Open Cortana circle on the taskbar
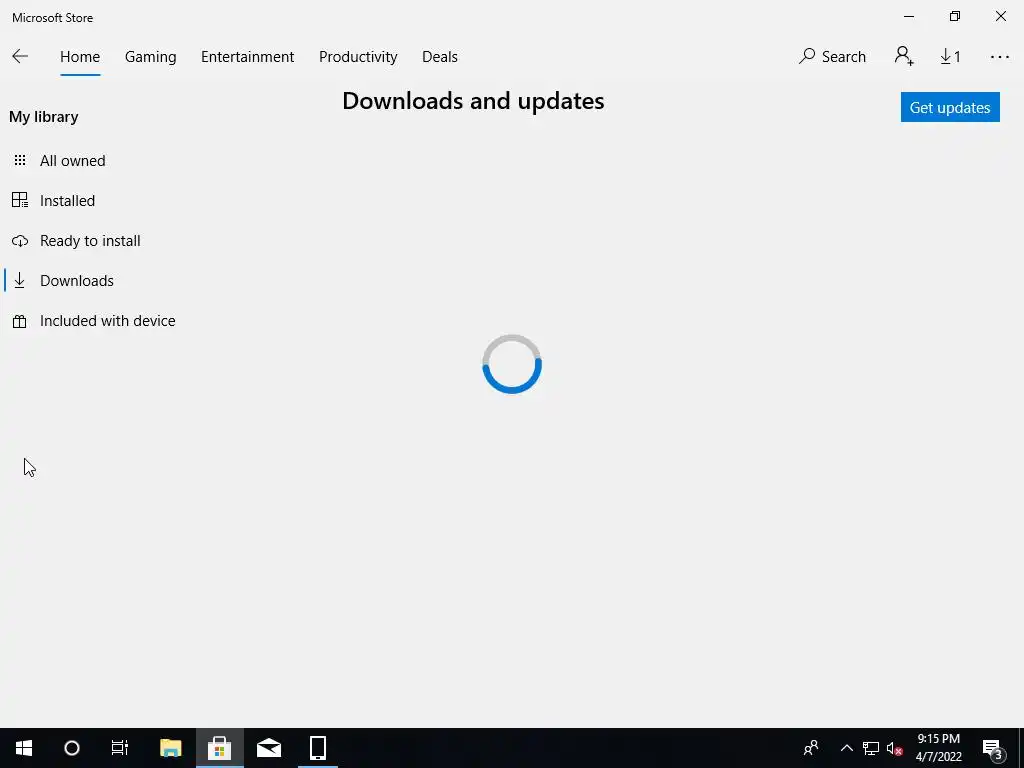Image resolution: width=1024 pixels, height=768 pixels. (72, 748)
